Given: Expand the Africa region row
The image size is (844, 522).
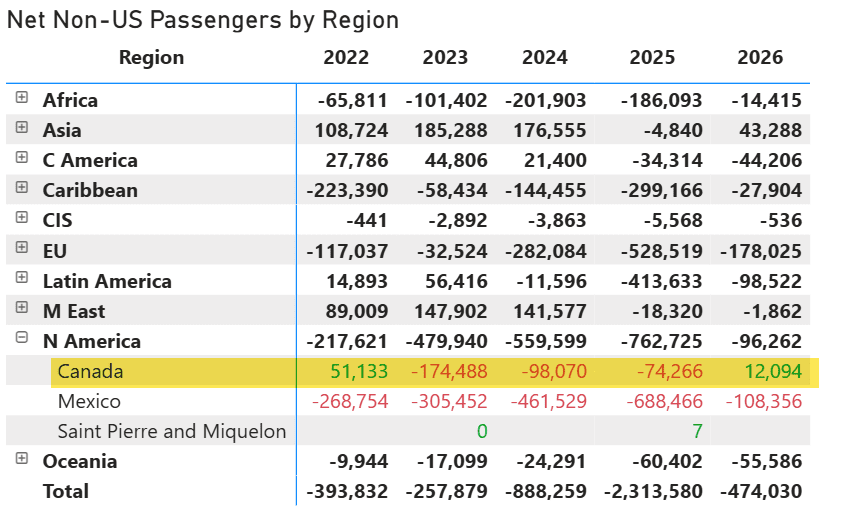Looking at the screenshot, I should [22, 98].
